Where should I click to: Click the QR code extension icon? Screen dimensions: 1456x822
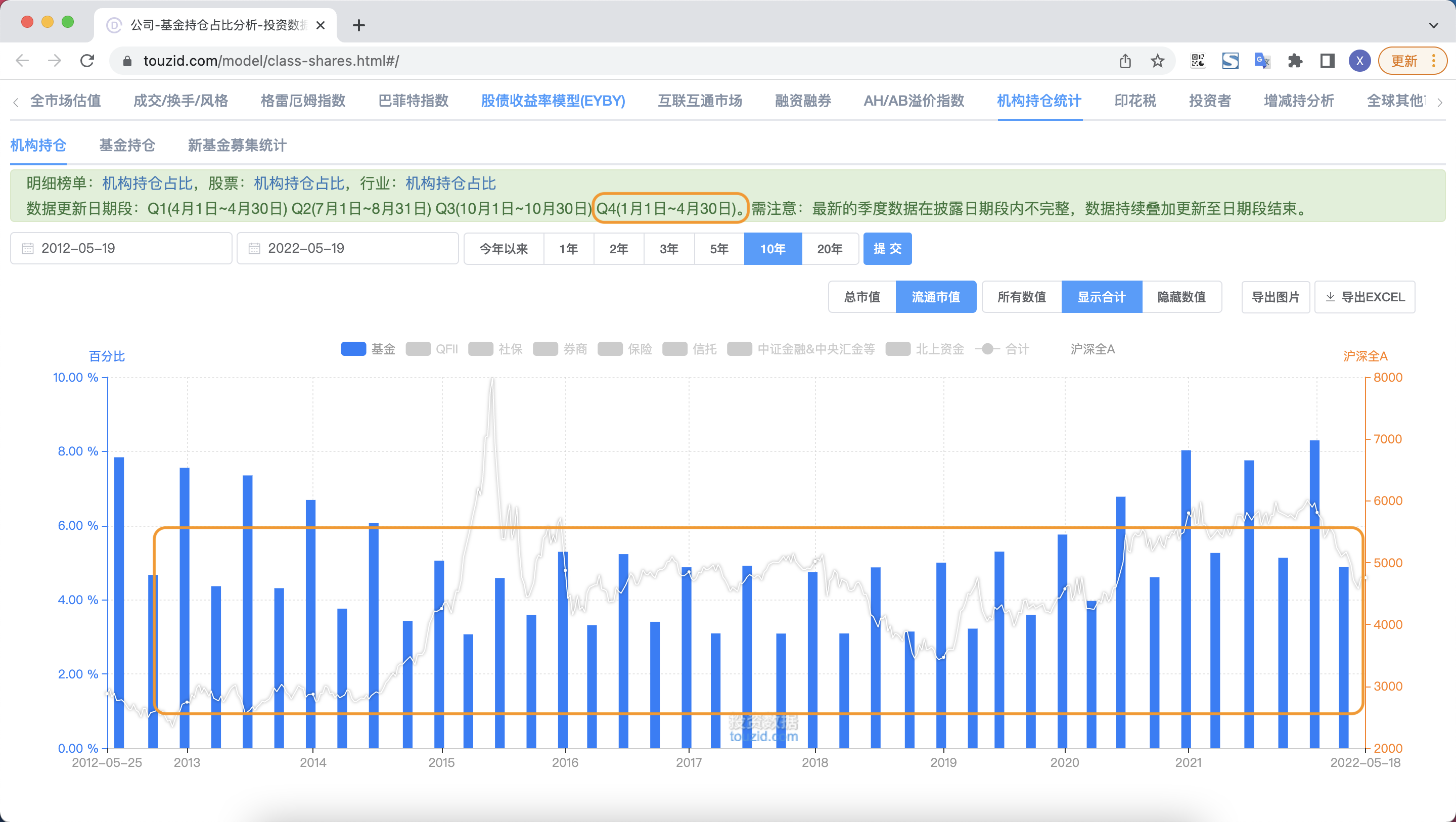pos(1198,61)
